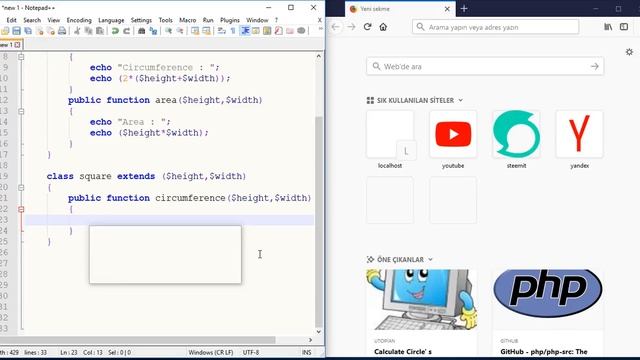Open the Edit menu
The image size is (640, 360).
(x=11, y=20)
